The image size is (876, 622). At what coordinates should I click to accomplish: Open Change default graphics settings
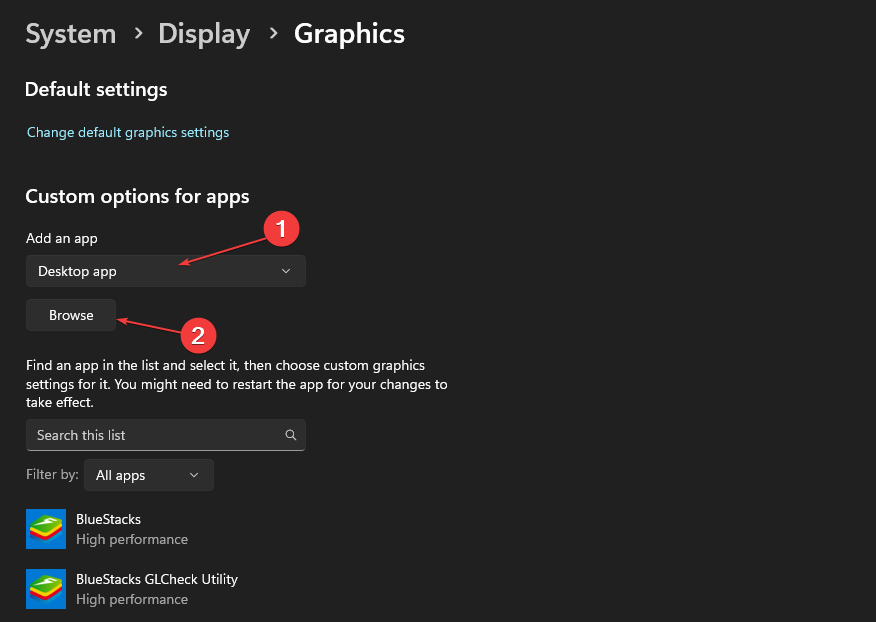(x=127, y=132)
